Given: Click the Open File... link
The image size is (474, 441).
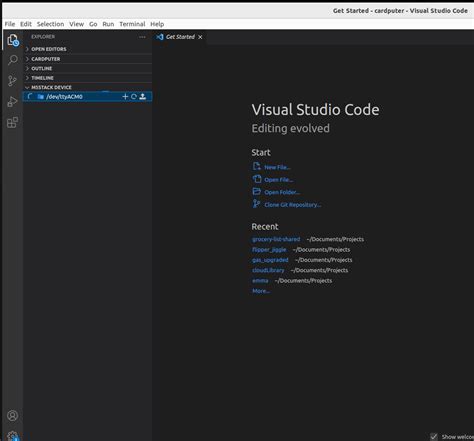Looking at the screenshot, I should coord(279,180).
